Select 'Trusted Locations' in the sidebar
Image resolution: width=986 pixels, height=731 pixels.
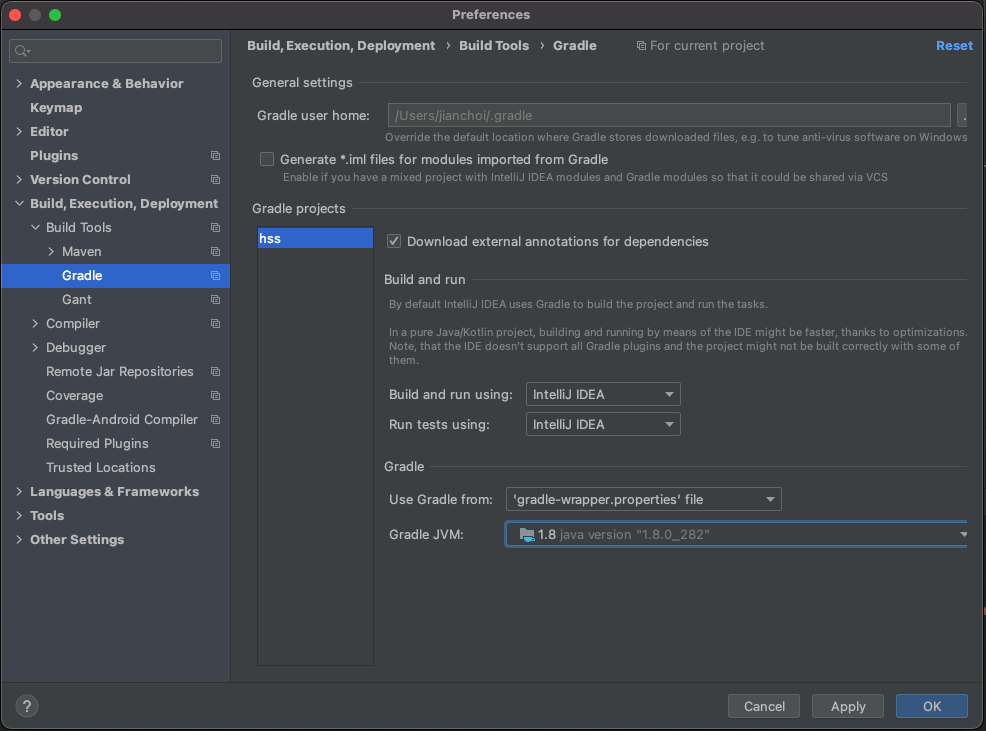(100, 467)
